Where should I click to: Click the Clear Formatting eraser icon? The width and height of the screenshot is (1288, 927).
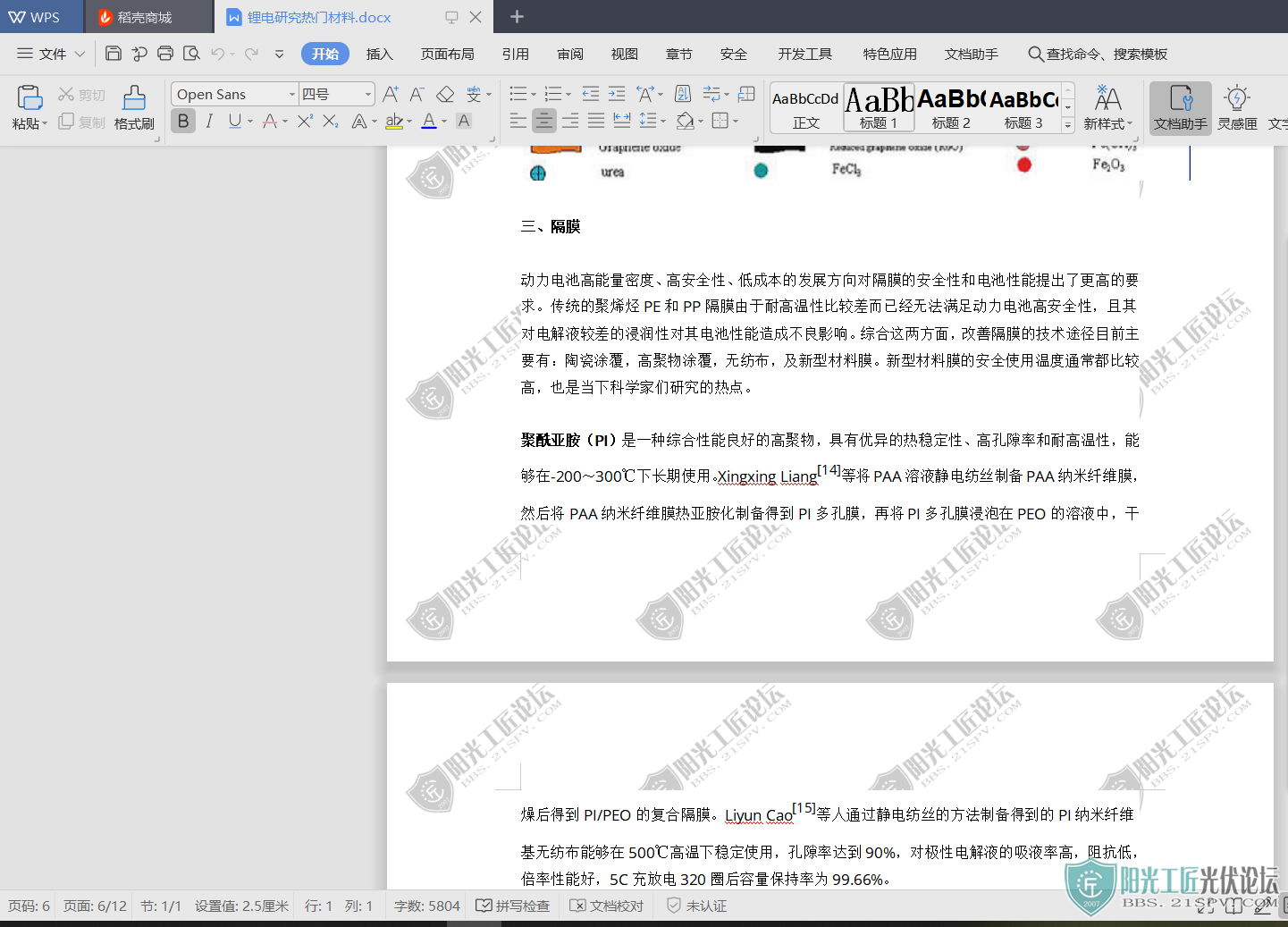(x=445, y=94)
